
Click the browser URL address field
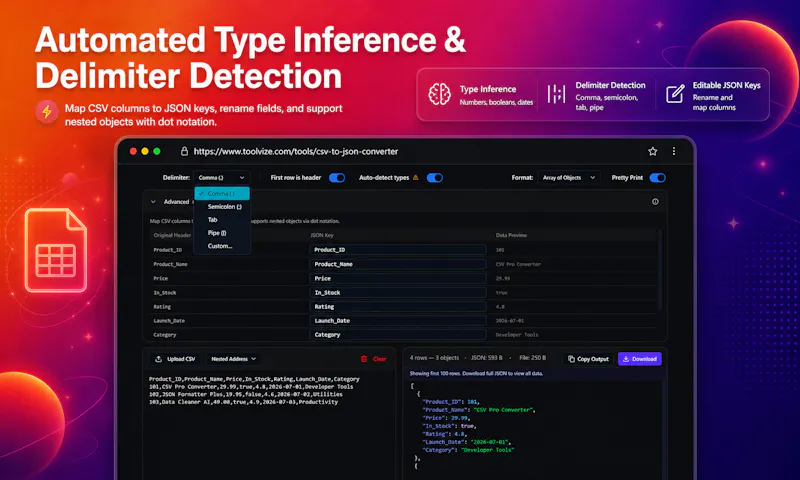(296, 151)
